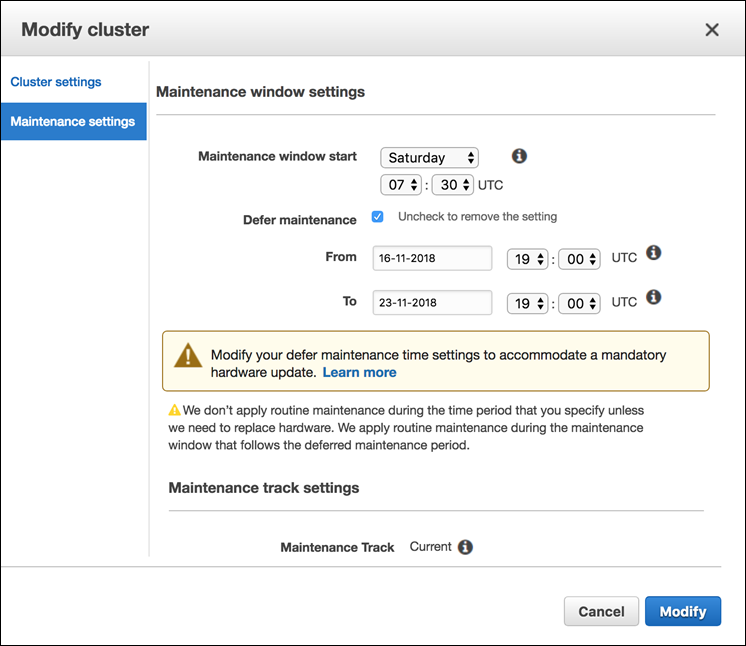Uncheck the Defer maintenance checkbox
The height and width of the screenshot is (646, 746).
[x=378, y=217]
